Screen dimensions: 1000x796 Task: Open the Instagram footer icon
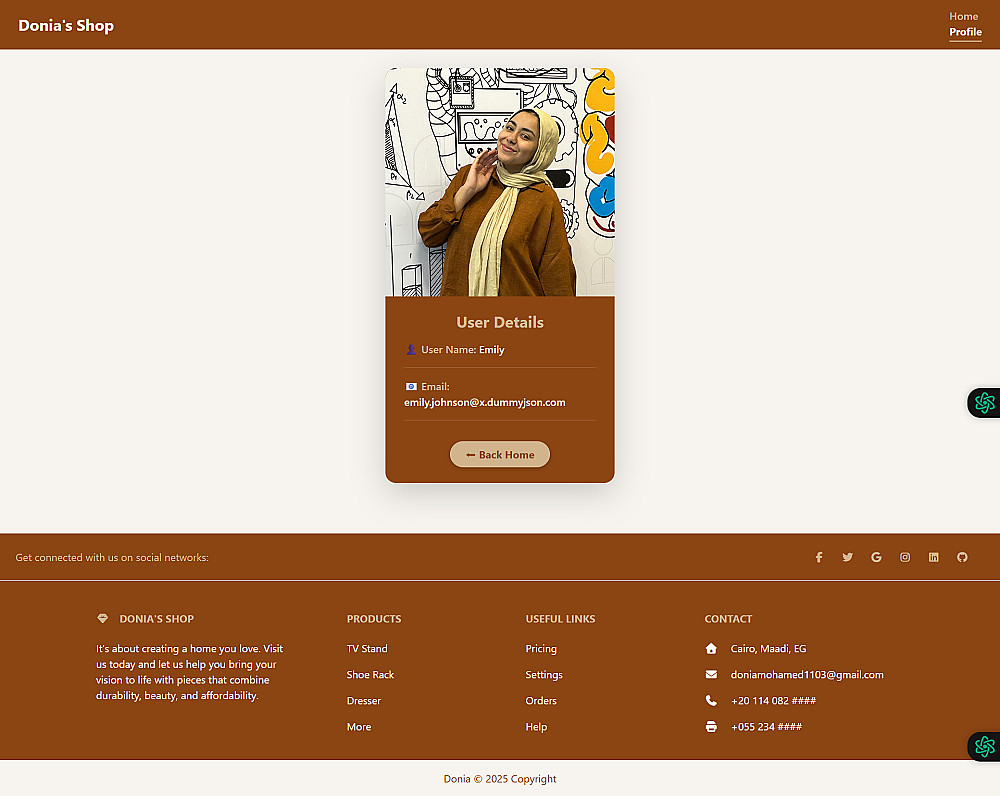(905, 557)
